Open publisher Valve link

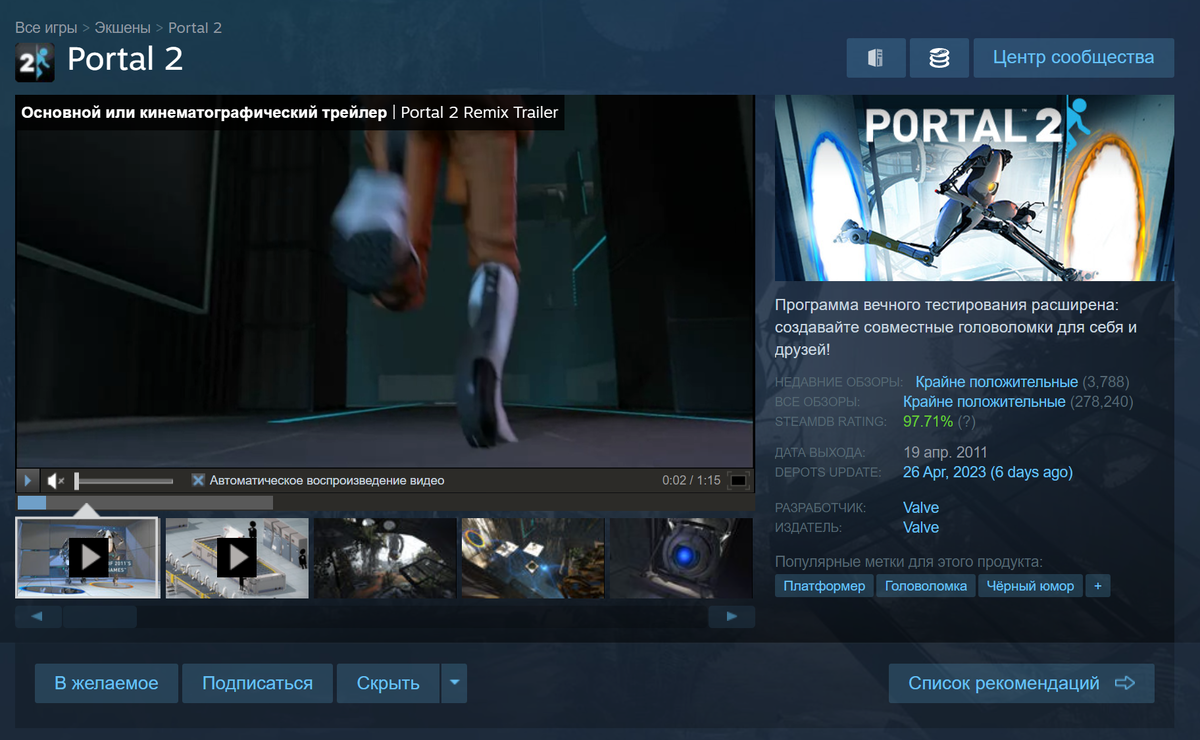(921, 527)
